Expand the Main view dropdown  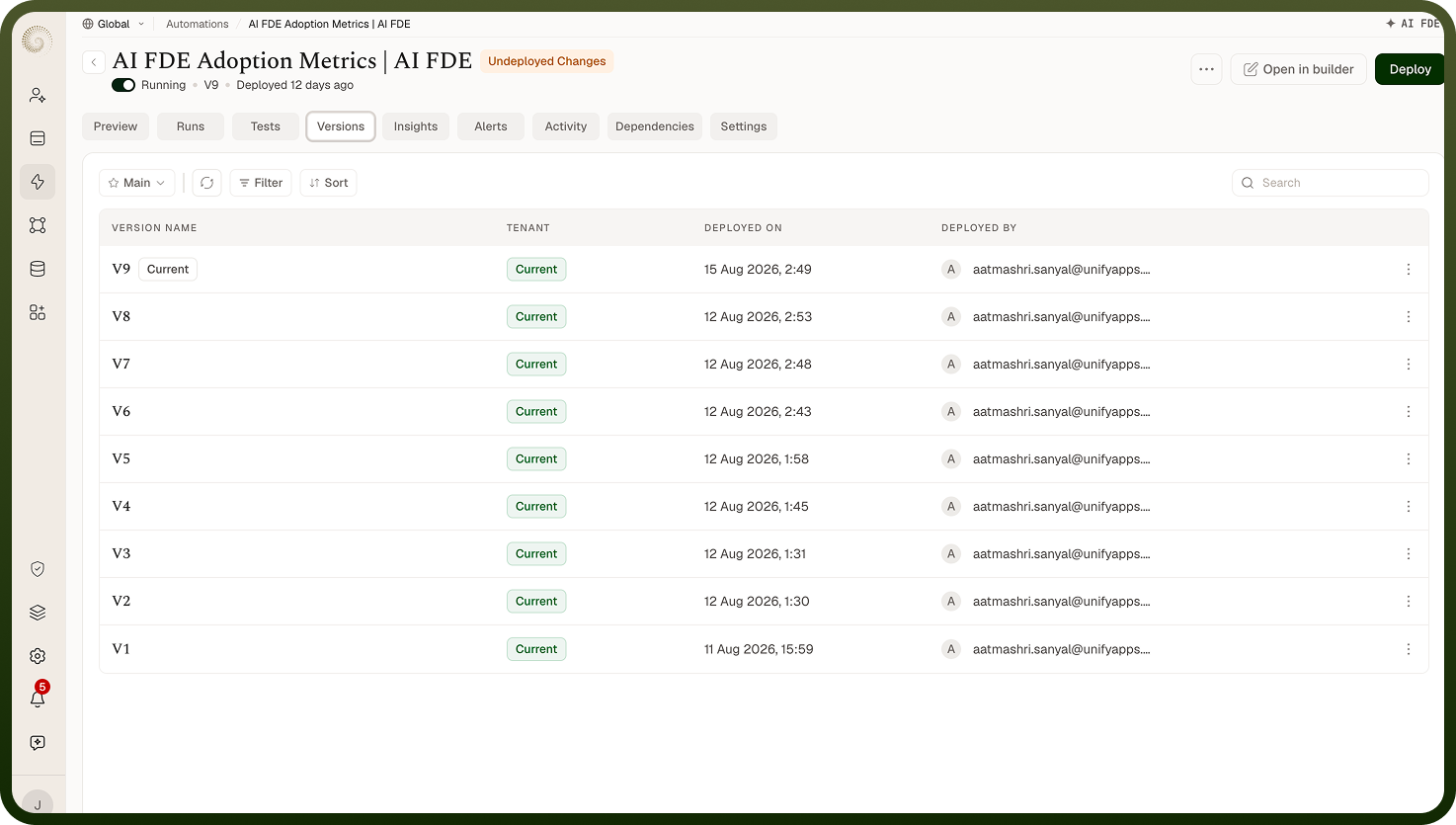click(x=137, y=183)
